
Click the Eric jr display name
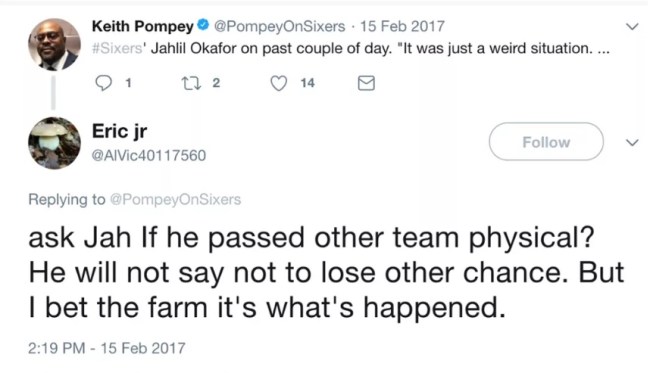pyautogui.click(x=119, y=131)
